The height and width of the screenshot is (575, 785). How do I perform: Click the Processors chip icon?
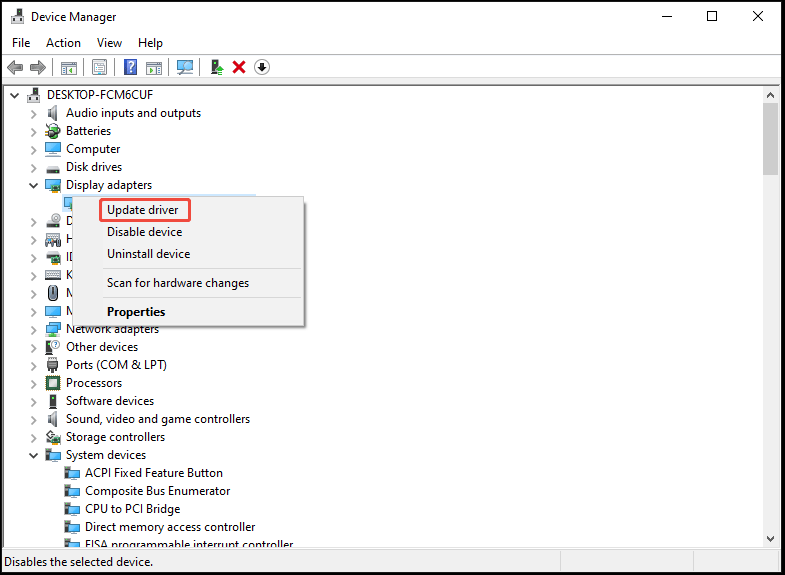[53, 383]
